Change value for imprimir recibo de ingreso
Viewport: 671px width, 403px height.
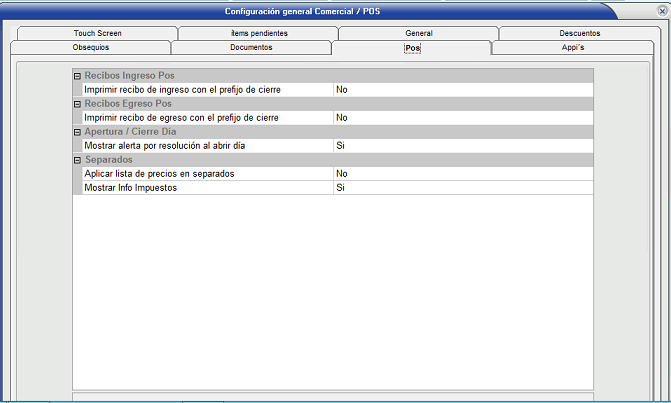tap(462, 90)
